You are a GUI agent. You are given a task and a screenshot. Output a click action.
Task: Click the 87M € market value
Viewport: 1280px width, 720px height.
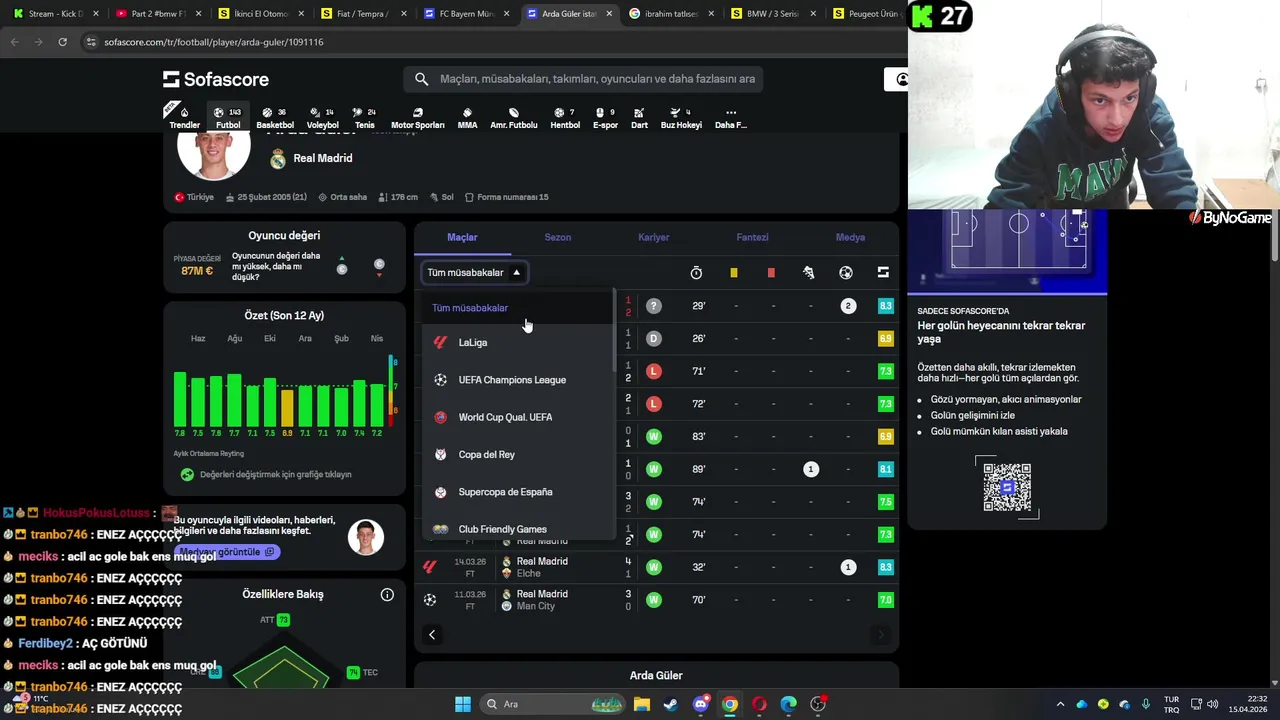197,271
